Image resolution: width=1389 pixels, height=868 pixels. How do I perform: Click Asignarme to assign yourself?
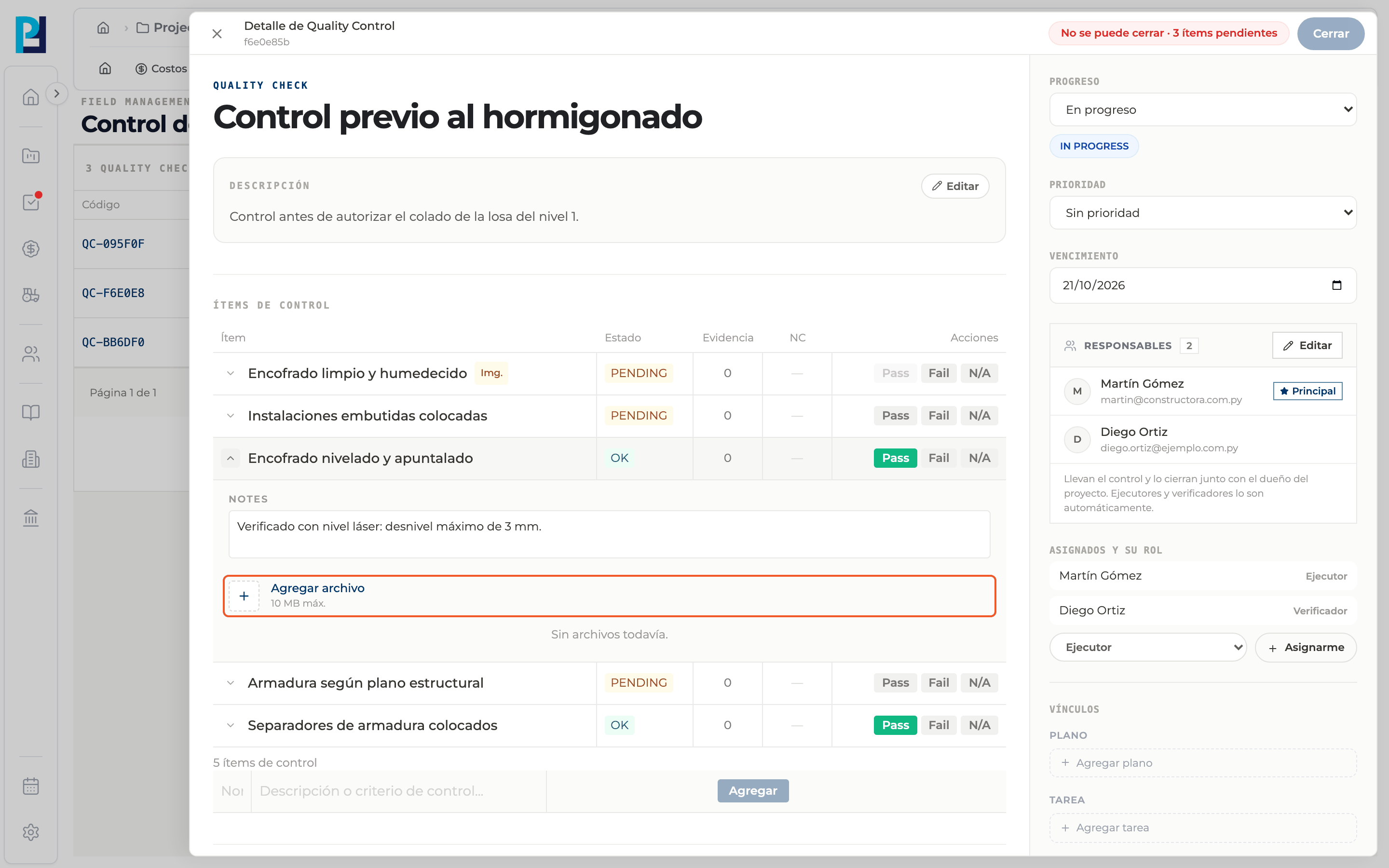tap(1306, 648)
